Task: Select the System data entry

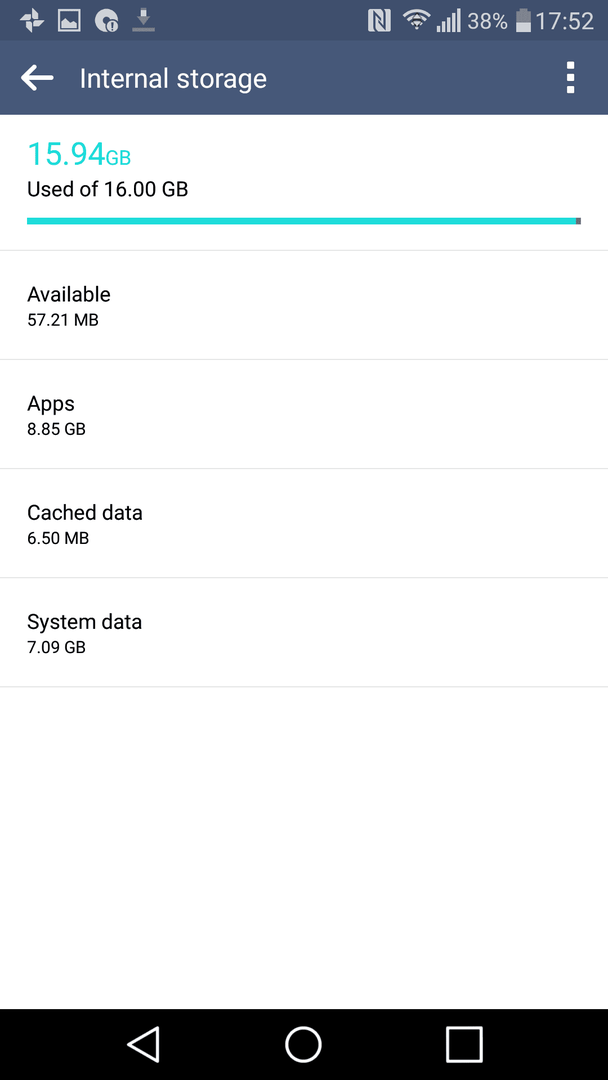Action: coord(304,632)
